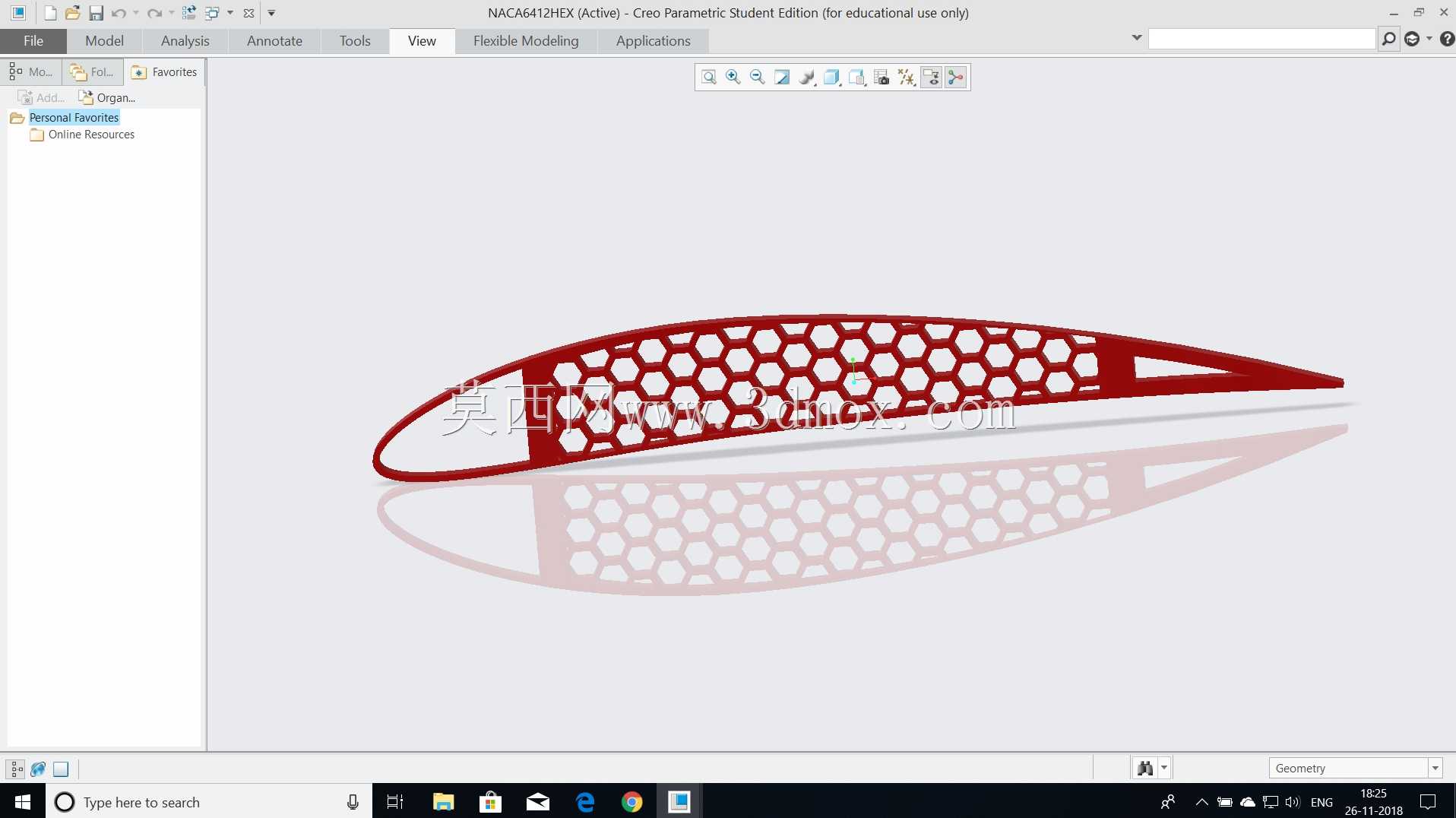Open the Windows list dropdown arrow

point(230,13)
